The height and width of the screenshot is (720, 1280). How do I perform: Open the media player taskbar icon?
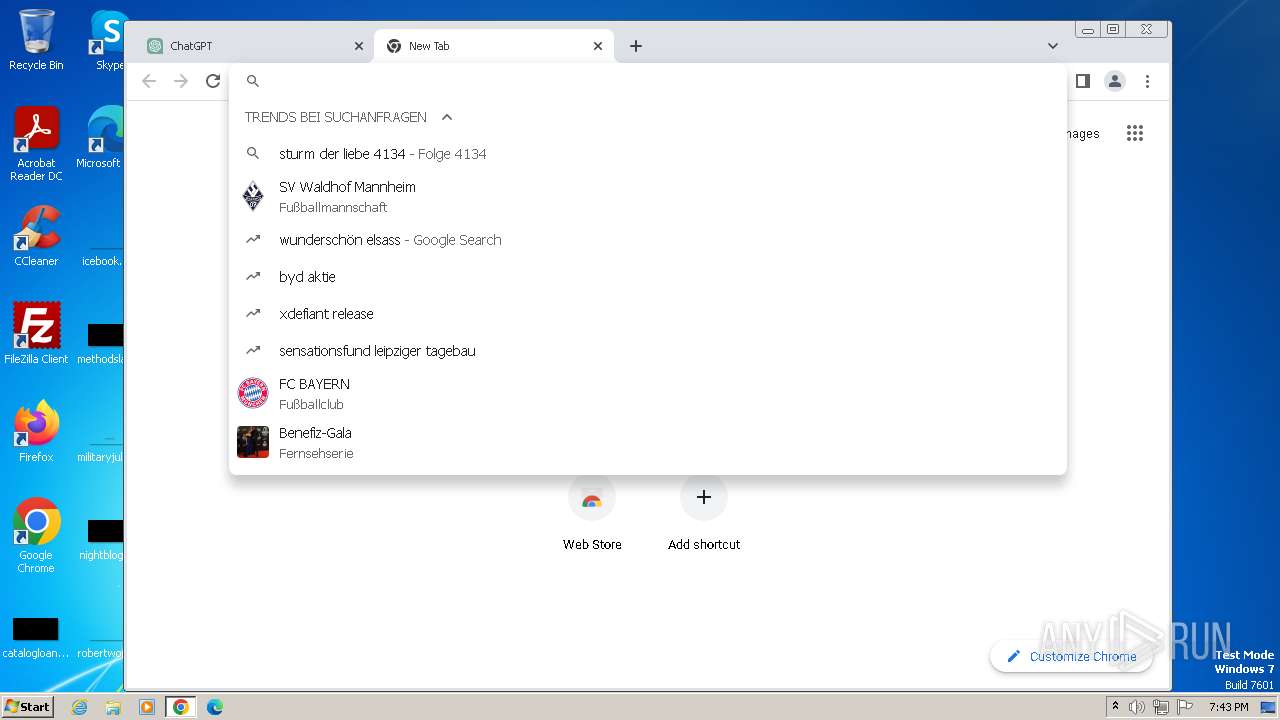(x=147, y=707)
